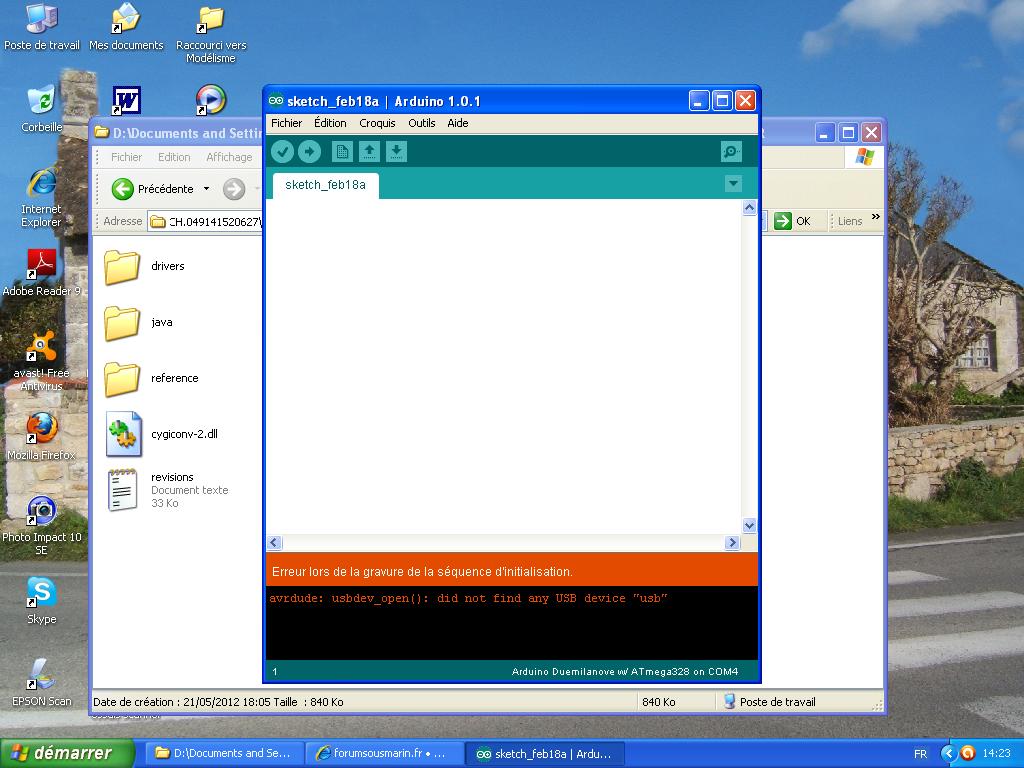Open the Serial Monitor magnifier icon
The image size is (1024, 768).
(x=731, y=151)
